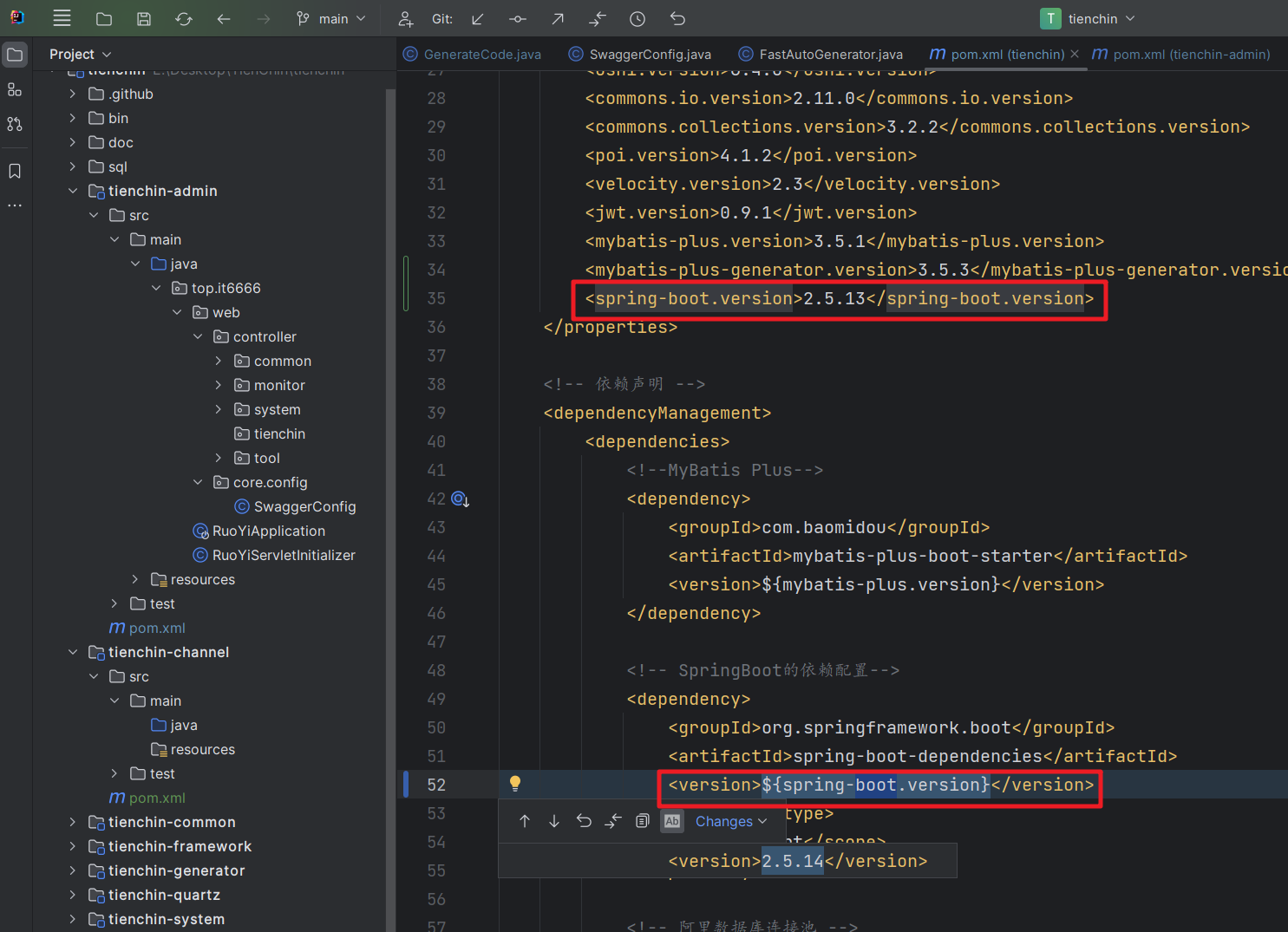Navigate Forward with the right arrow
This screenshot has width=1288, height=932.
[264, 18]
